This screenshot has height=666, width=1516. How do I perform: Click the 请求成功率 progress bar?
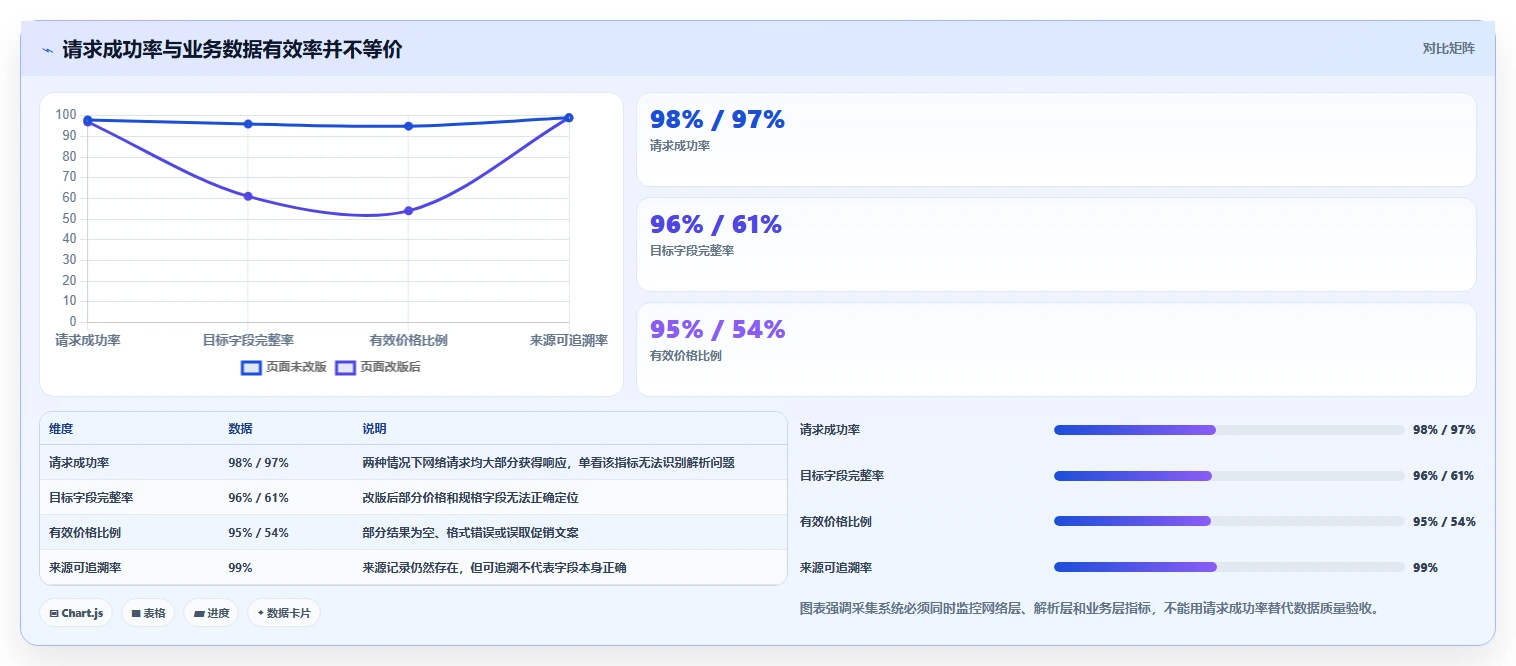[1229, 430]
